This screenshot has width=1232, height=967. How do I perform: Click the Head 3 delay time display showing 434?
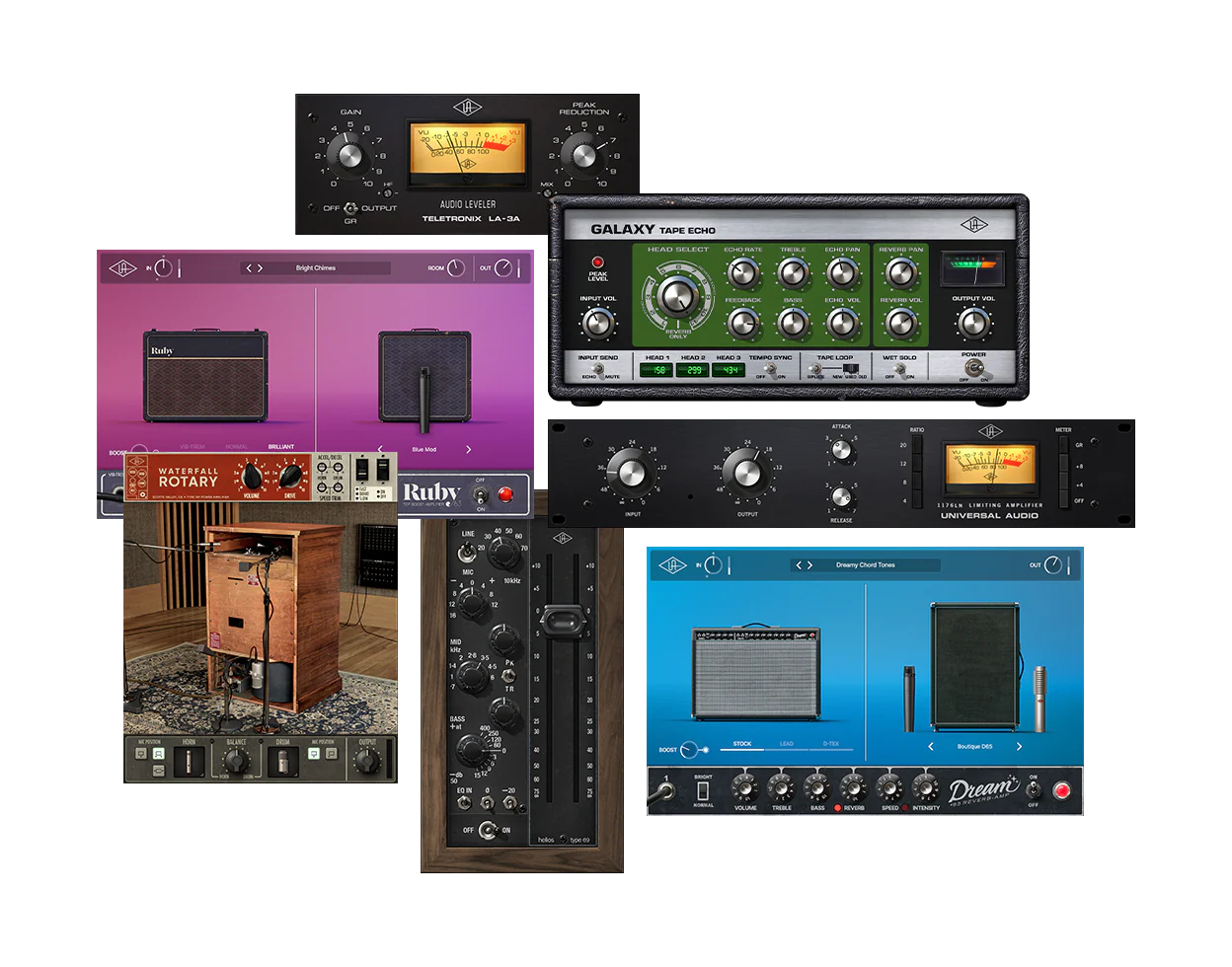[729, 370]
